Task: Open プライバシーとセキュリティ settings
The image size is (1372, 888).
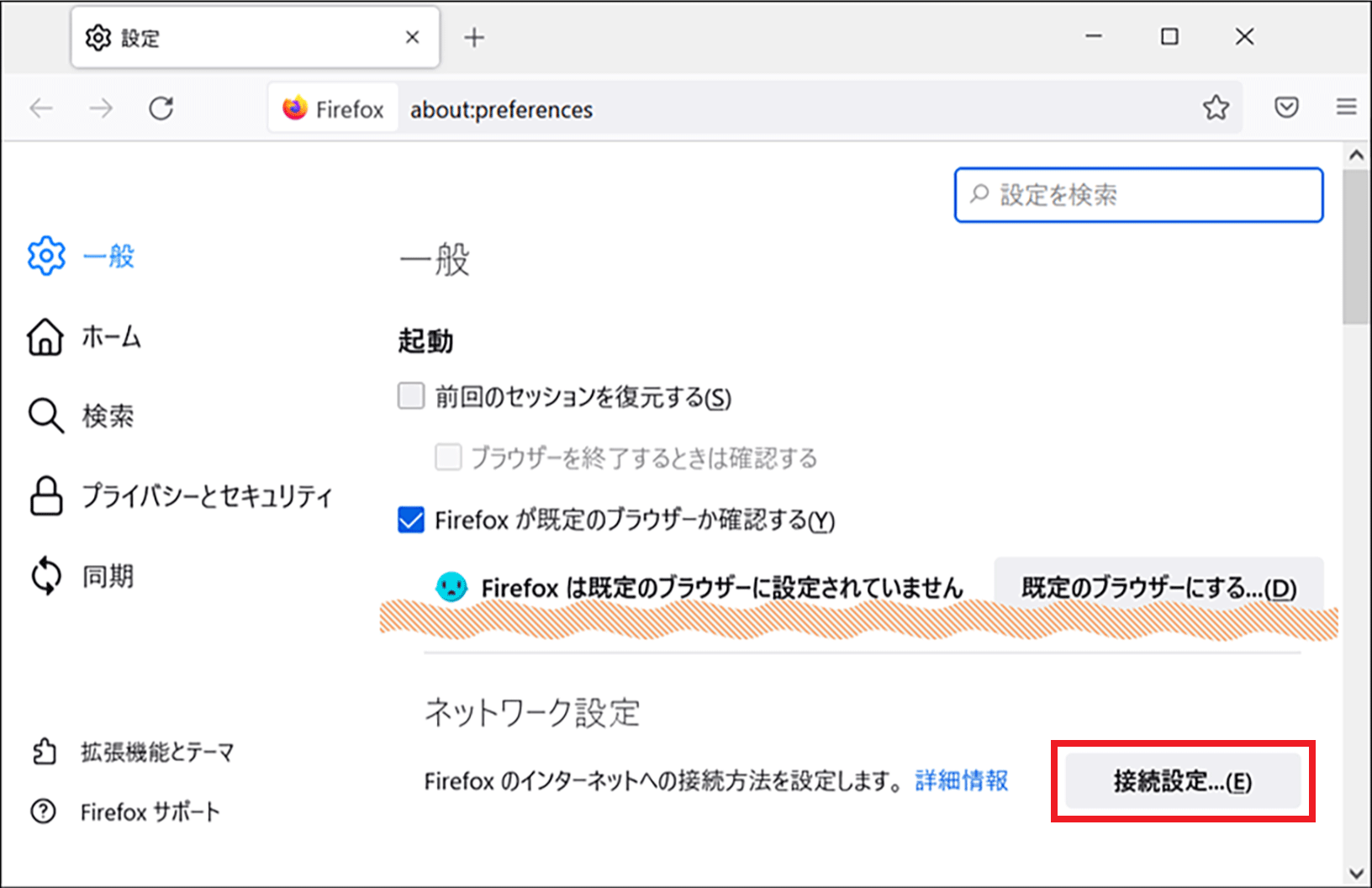Action: pyautogui.click(x=181, y=495)
